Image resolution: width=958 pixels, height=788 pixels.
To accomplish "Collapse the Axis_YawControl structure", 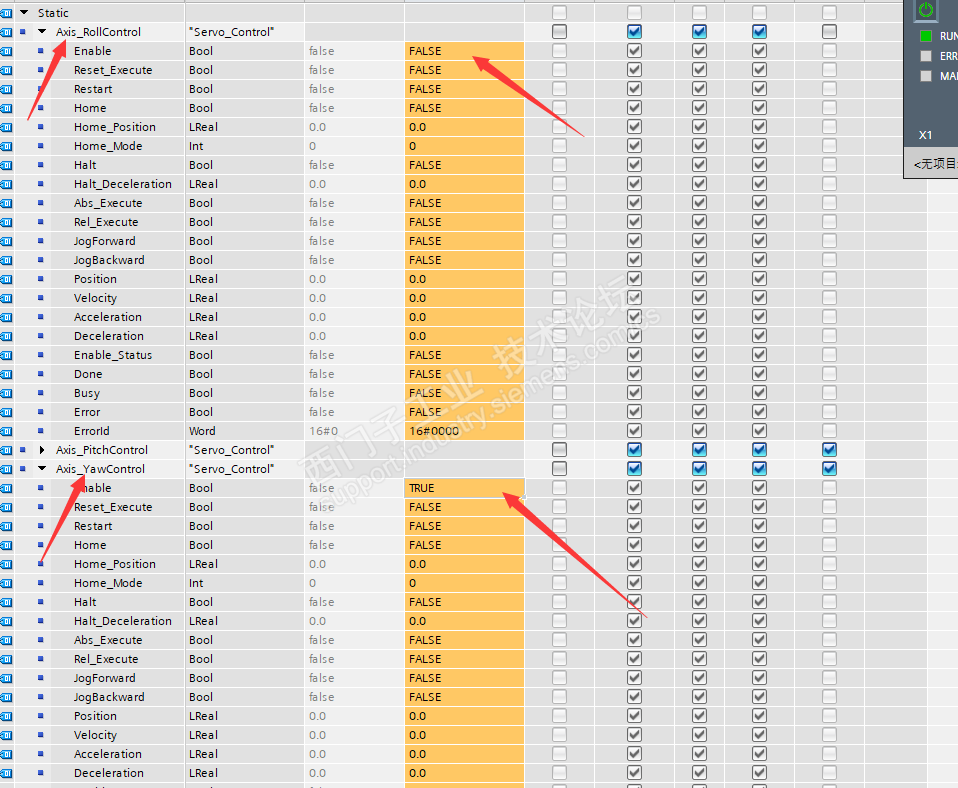I will (x=42, y=469).
